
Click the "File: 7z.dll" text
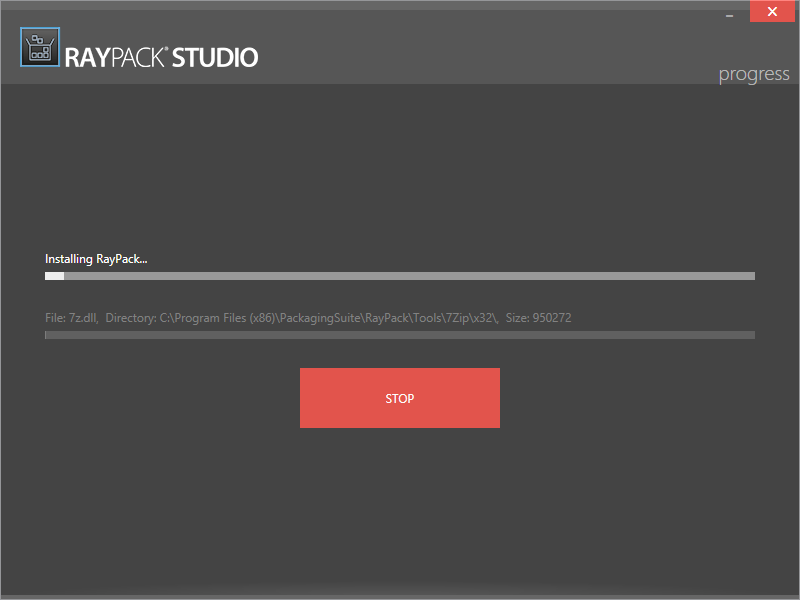(x=70, y=318)
